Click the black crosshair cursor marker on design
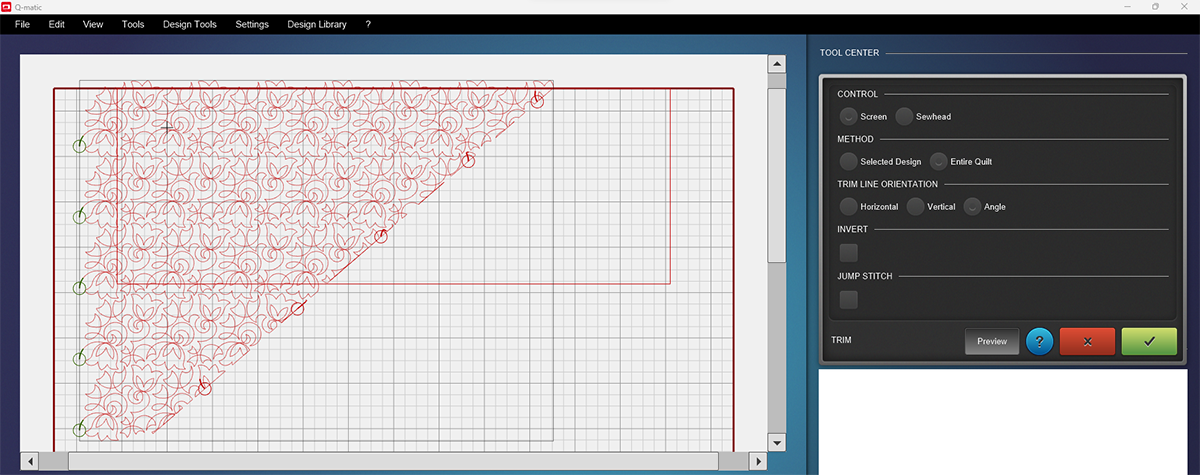The width and height of the screenshot is (1200, 475). 167,127
